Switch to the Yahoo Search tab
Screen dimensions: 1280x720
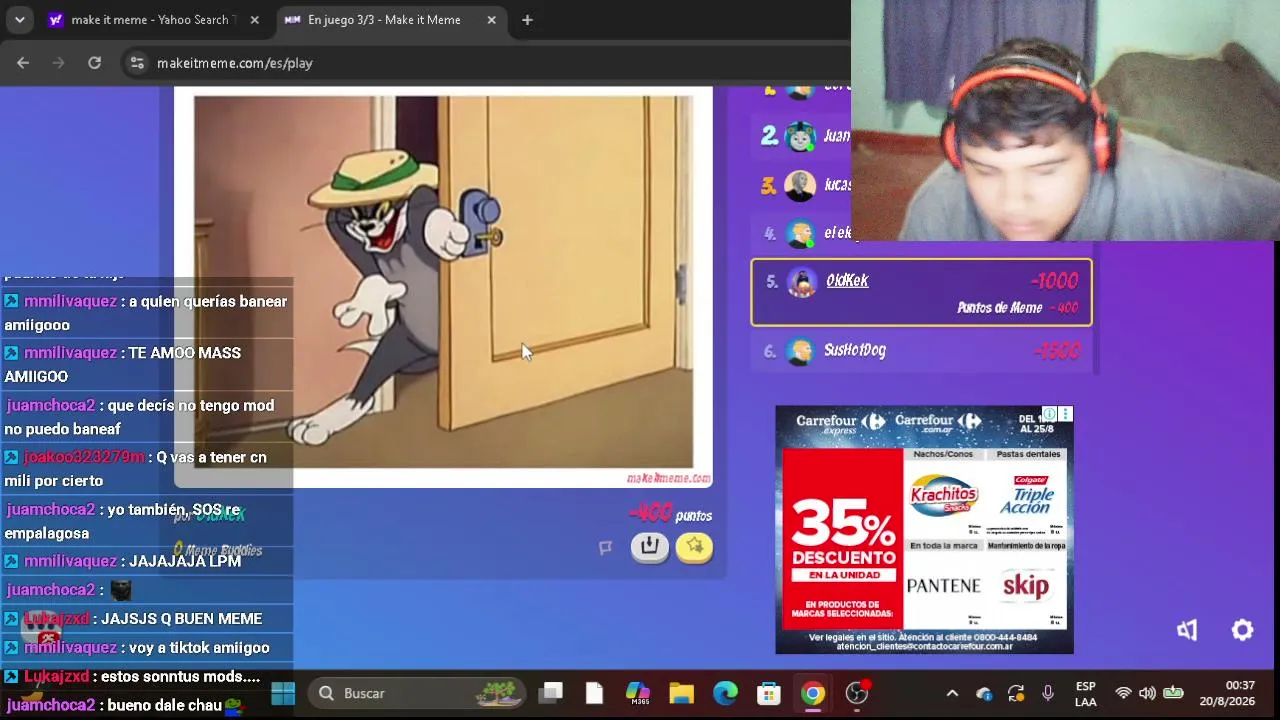coord(154,20)
